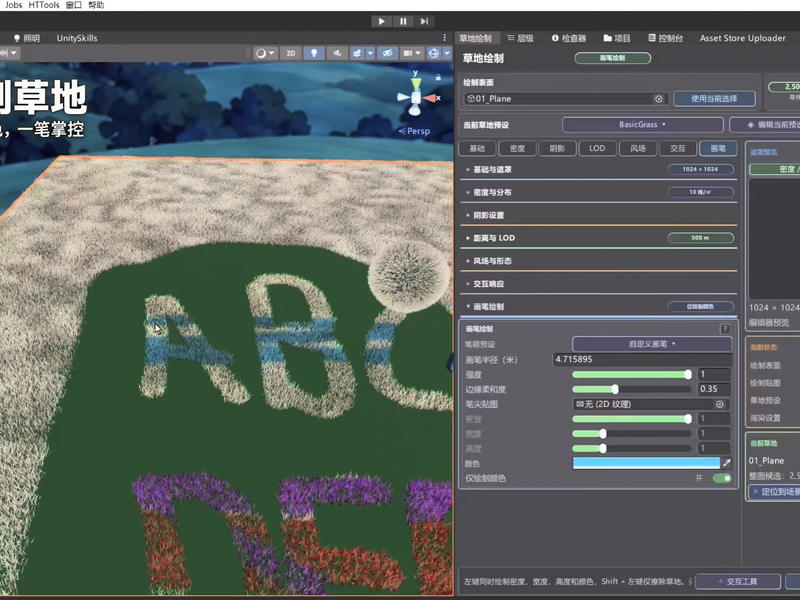The width and height of the screenshot is (800, 600).
Task: Expand the 阴影设置 section
Action: click(x=598, y=215)
